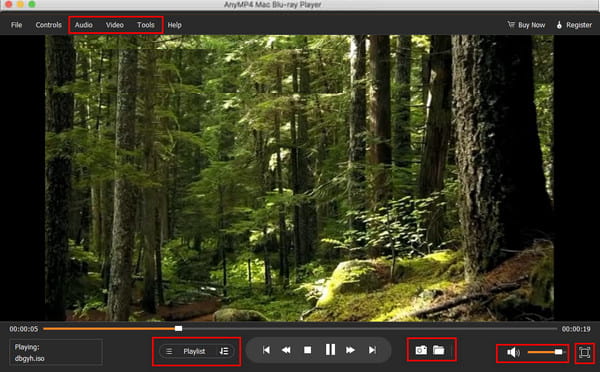Mute audio via the speaker icon
600x372 pixels.
click(513, 352)
